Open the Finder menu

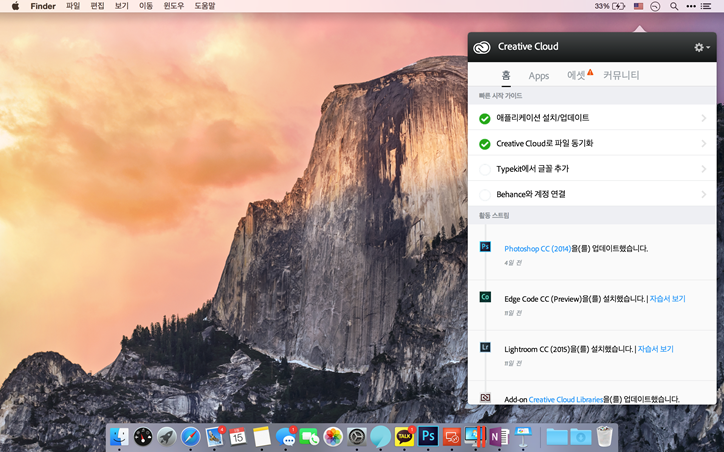click(x=43, y=6)
